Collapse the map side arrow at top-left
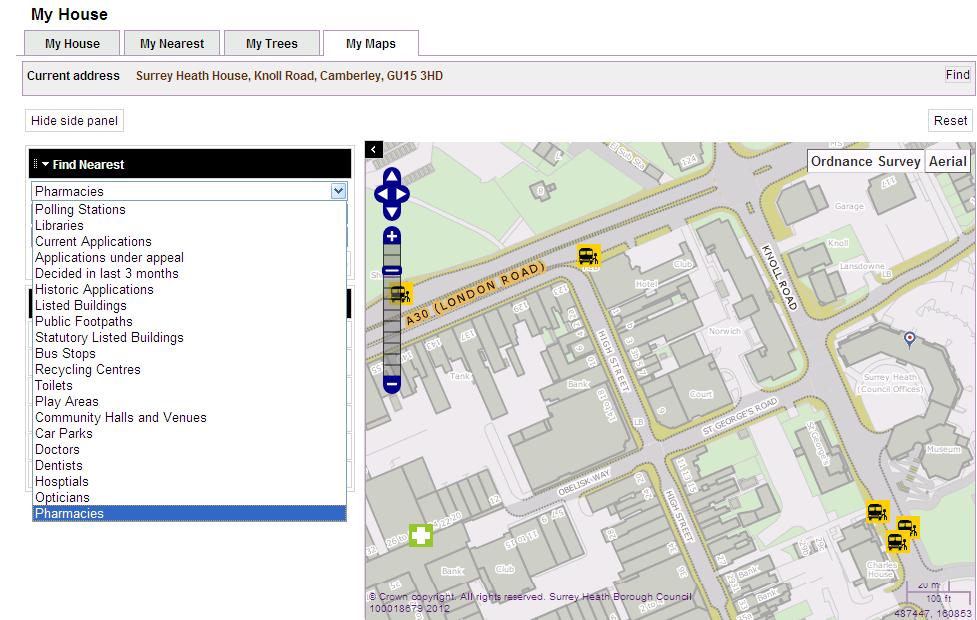977x620 pixels. tap(373, 150)
